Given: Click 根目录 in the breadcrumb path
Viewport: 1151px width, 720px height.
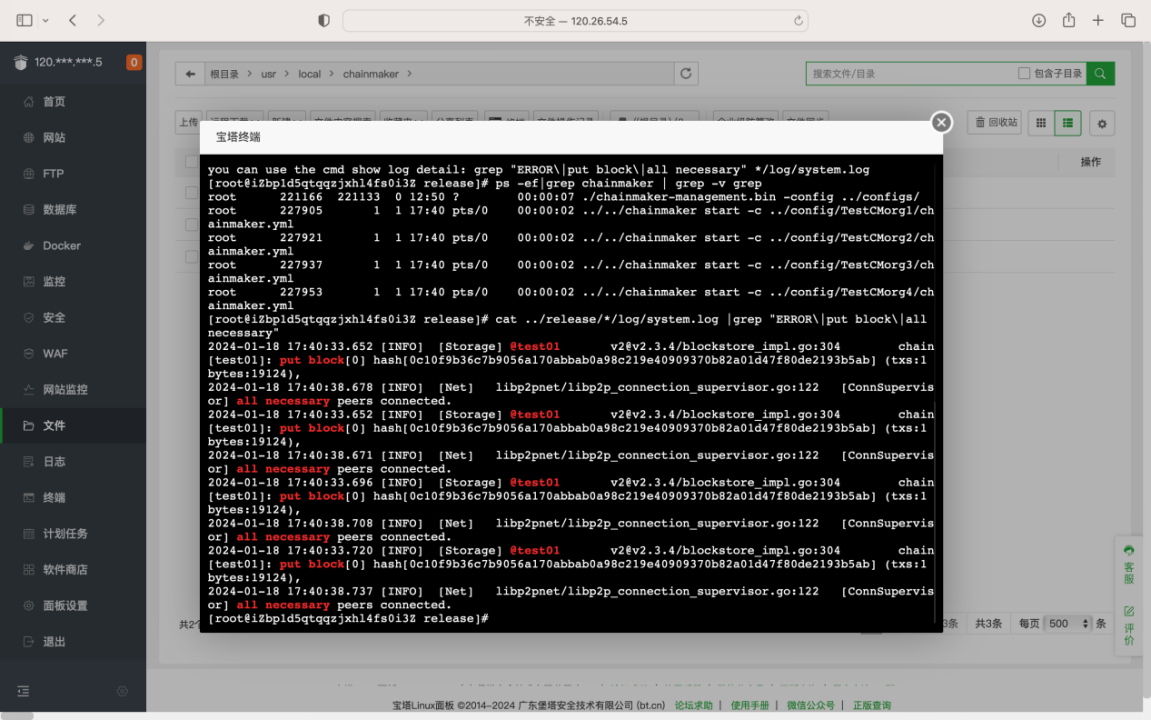Looking at the screenshot, I should (x=225, y=74).
